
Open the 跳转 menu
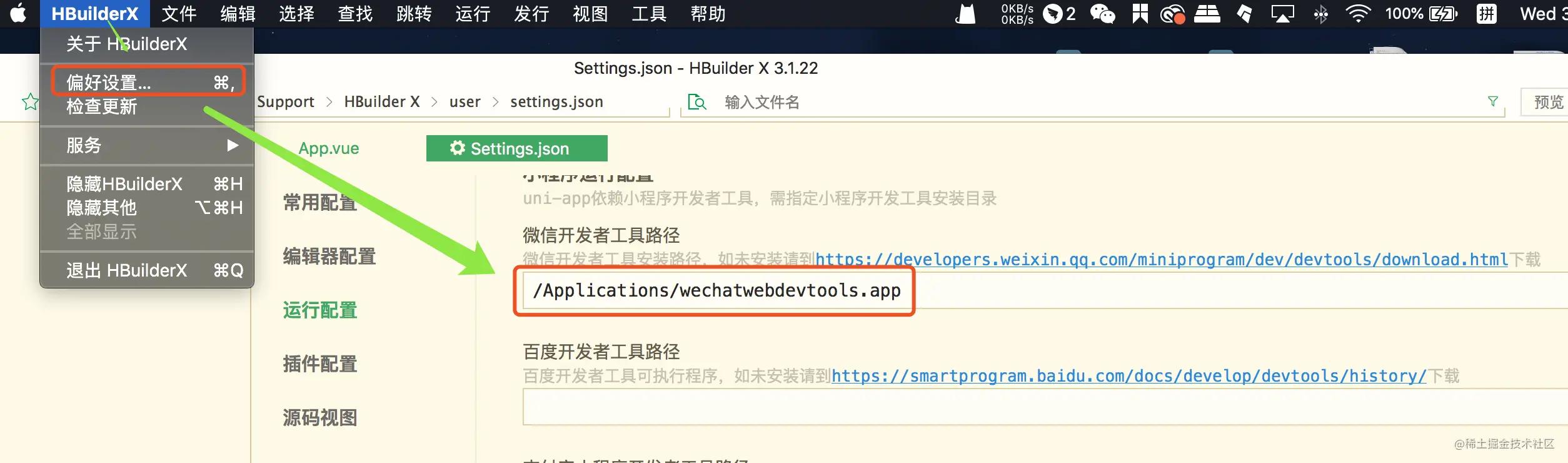click(414, 14)
